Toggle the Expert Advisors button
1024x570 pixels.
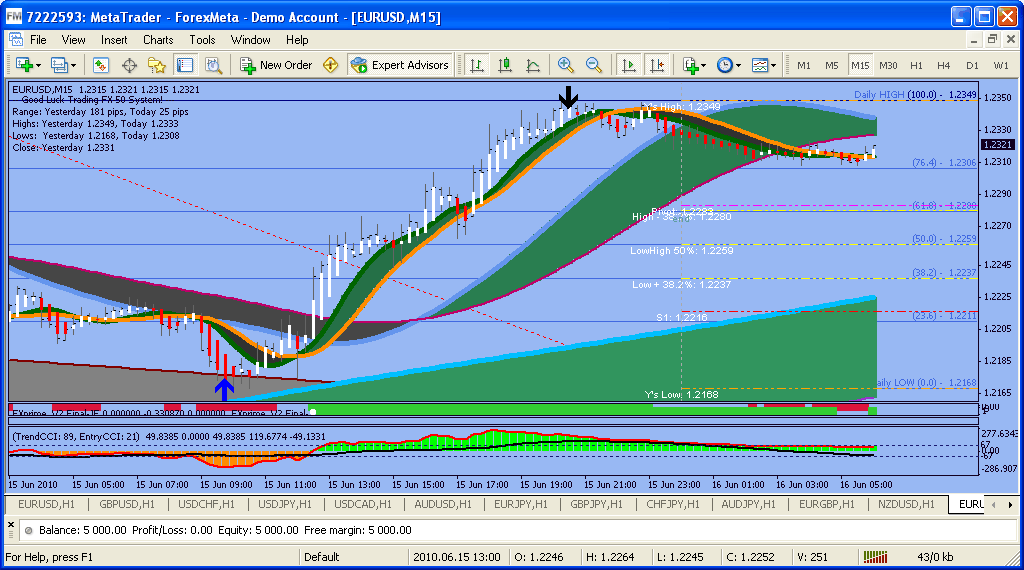tap(400, 65)
